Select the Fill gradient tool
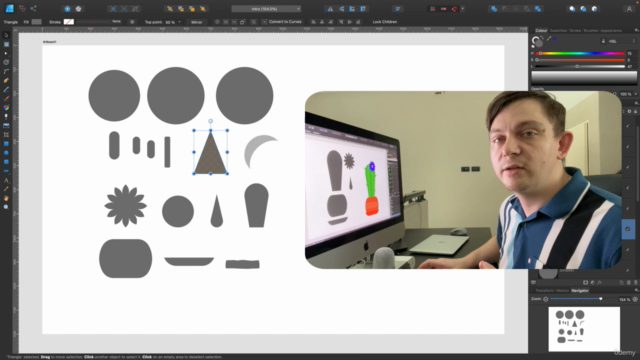640x360 pixels. point(6,107)
